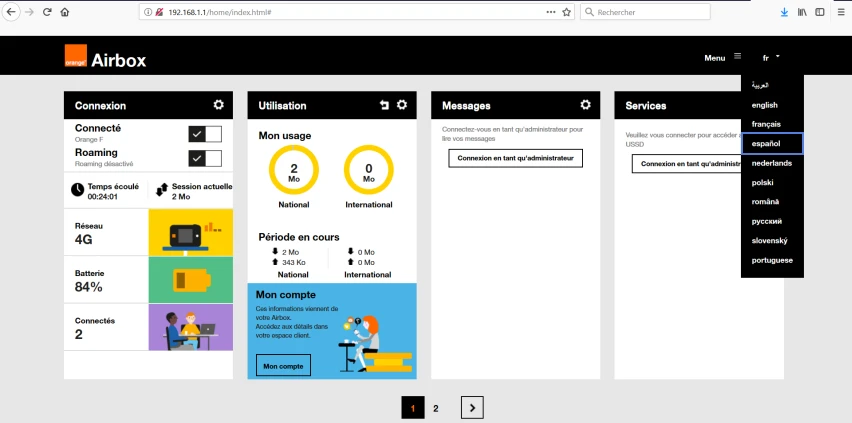
Task: Open the Batterie 84% tile image
Action: click(191, 279)
